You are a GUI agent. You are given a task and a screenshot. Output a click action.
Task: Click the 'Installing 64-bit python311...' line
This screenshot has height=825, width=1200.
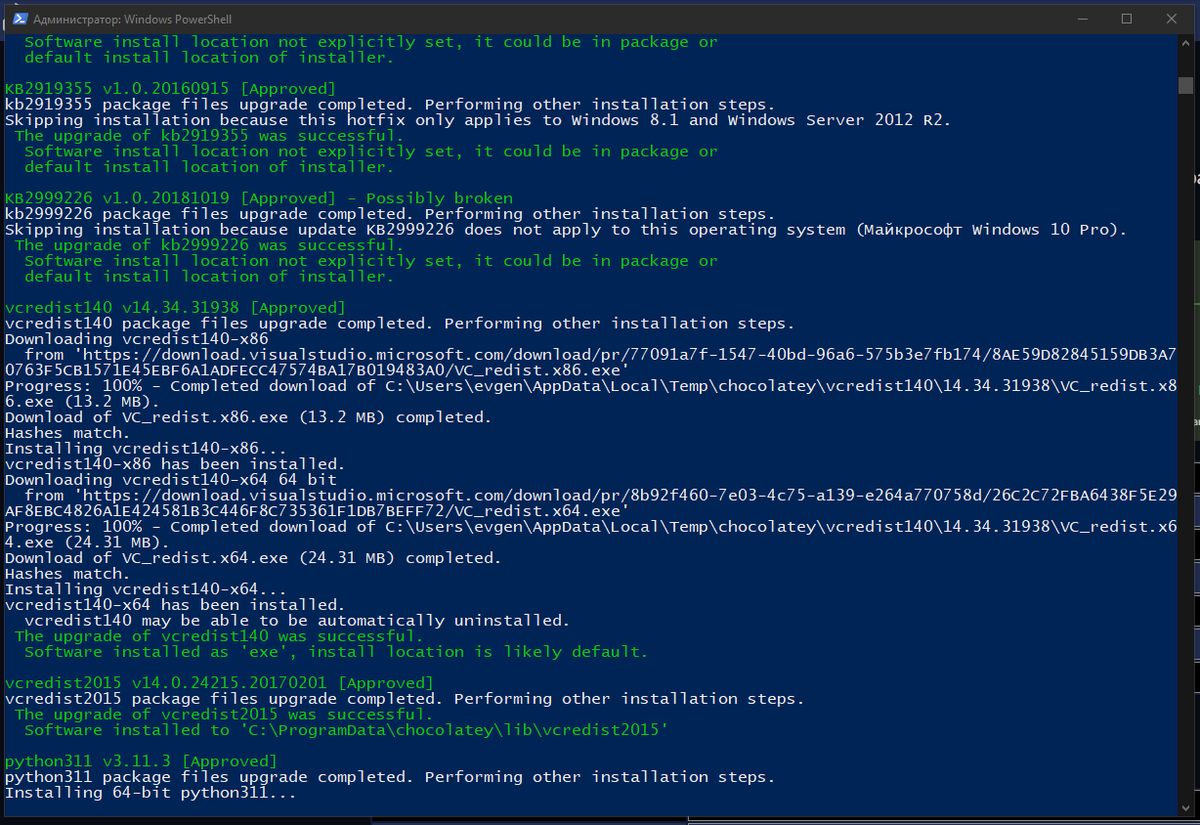click(151, 792)
